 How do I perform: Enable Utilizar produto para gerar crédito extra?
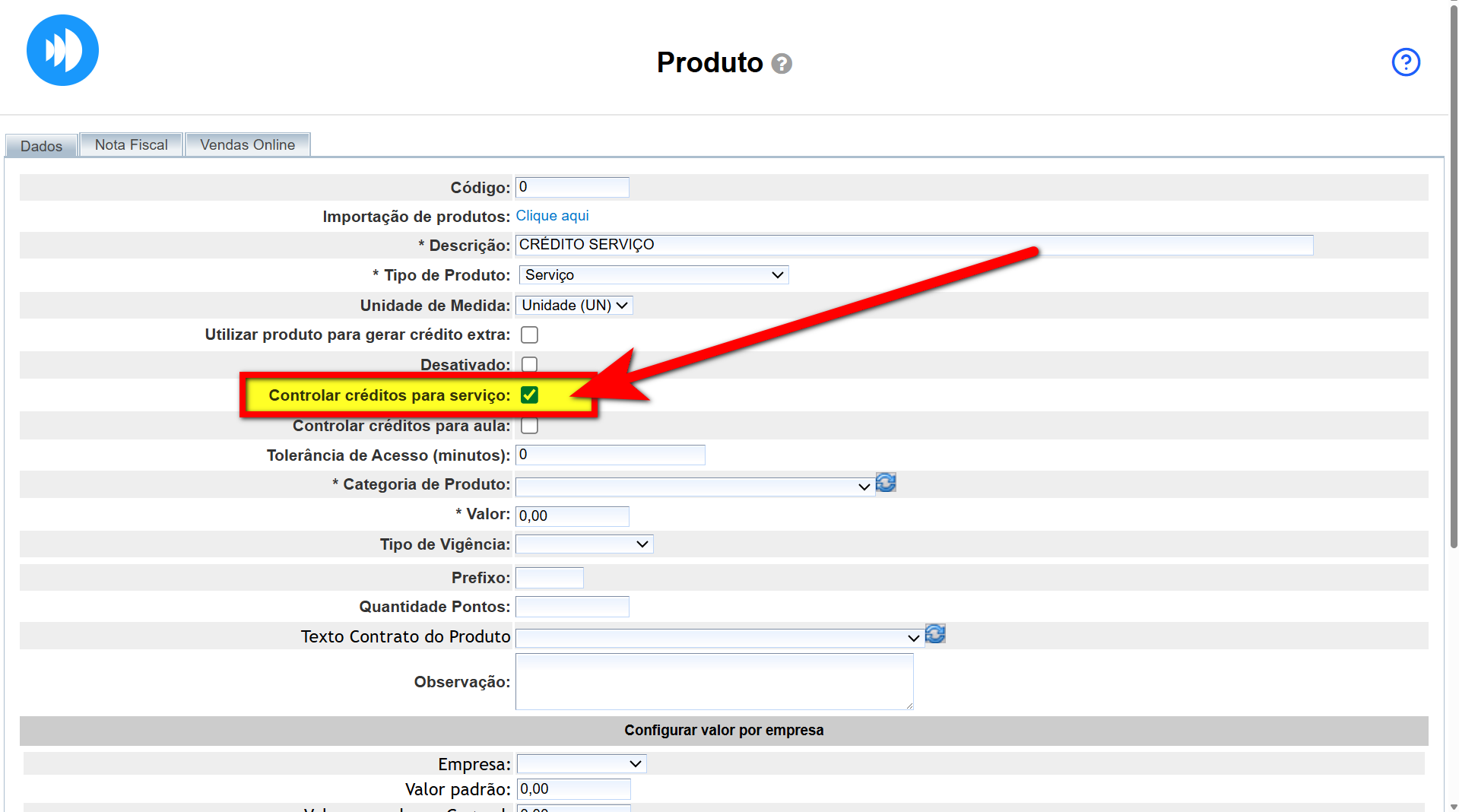click(529, 335)
